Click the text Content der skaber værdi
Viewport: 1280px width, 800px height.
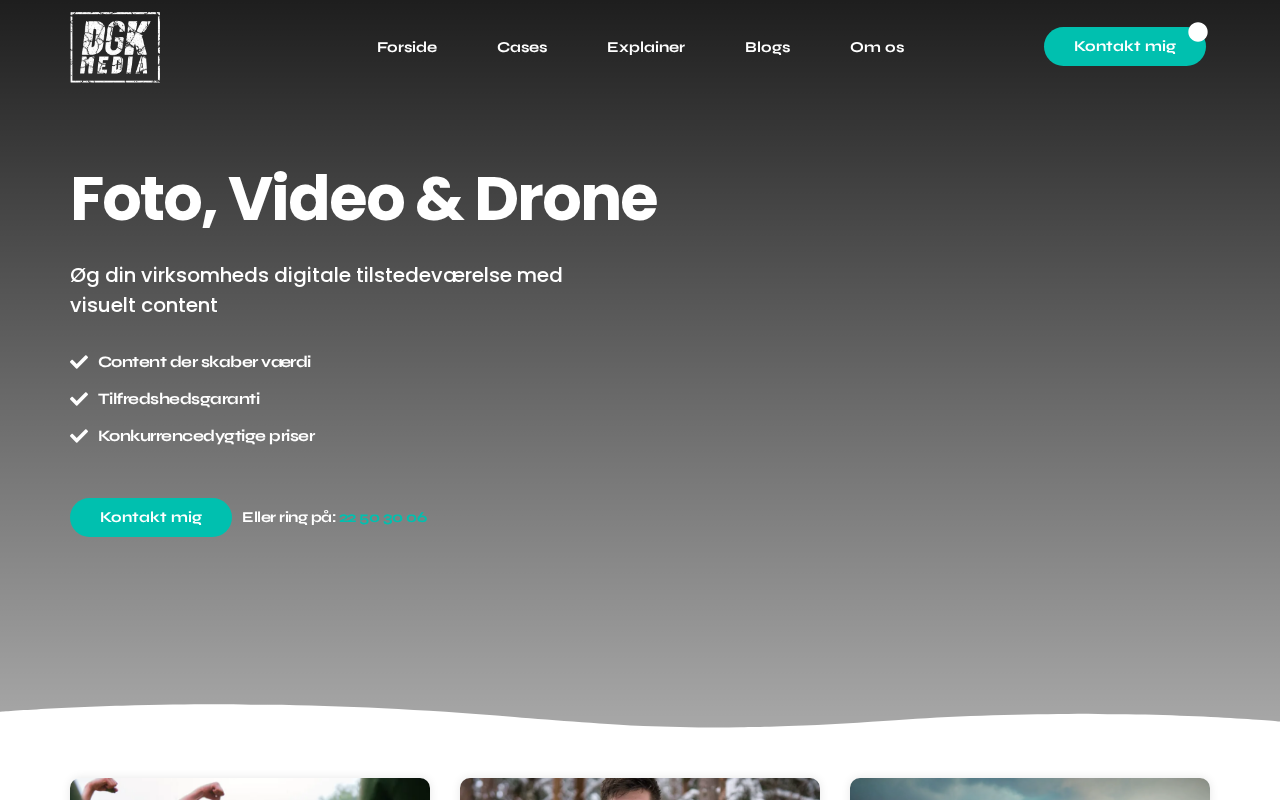tap(204, 362)
